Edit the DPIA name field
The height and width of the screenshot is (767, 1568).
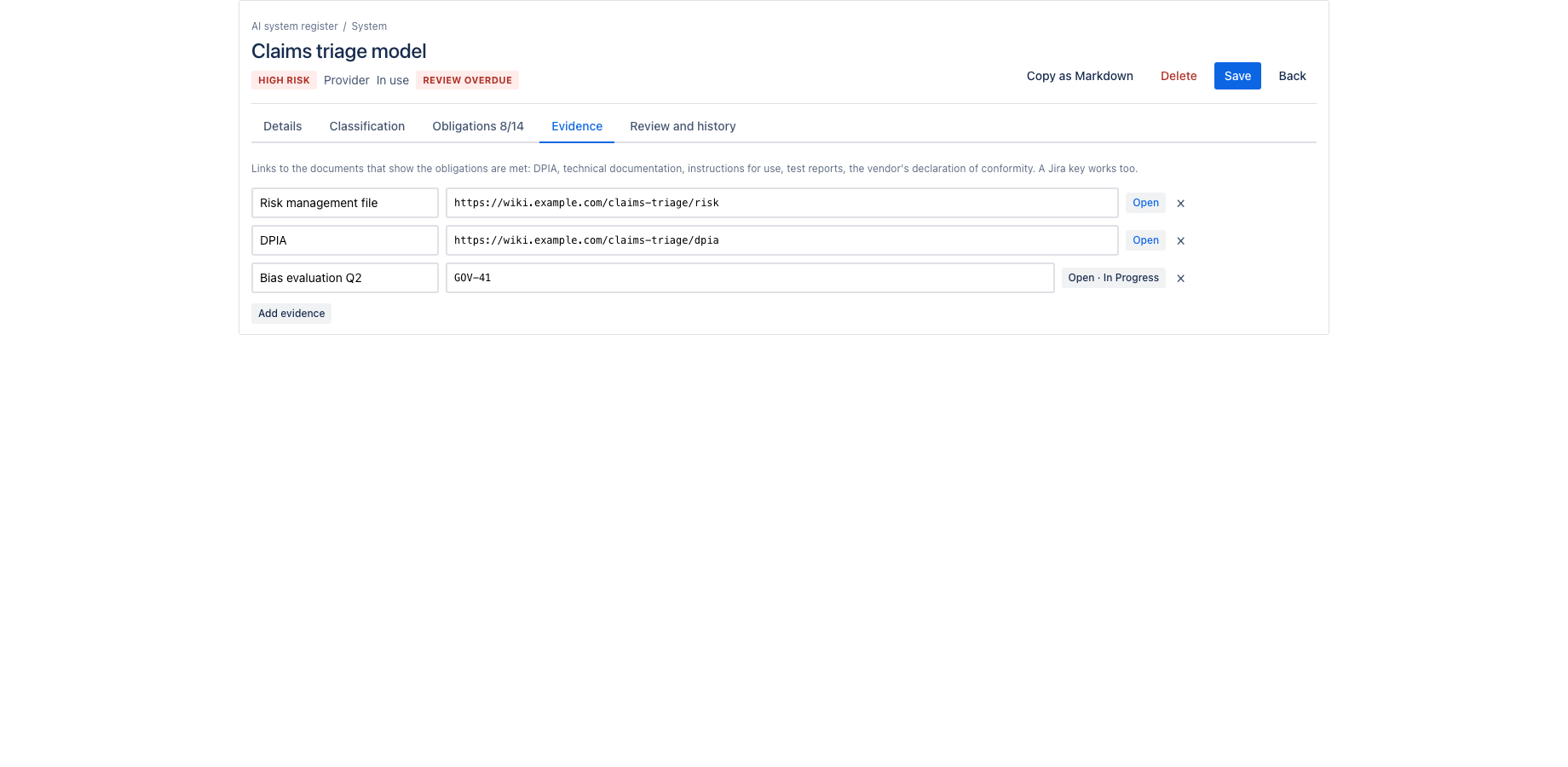coord(345,240)
